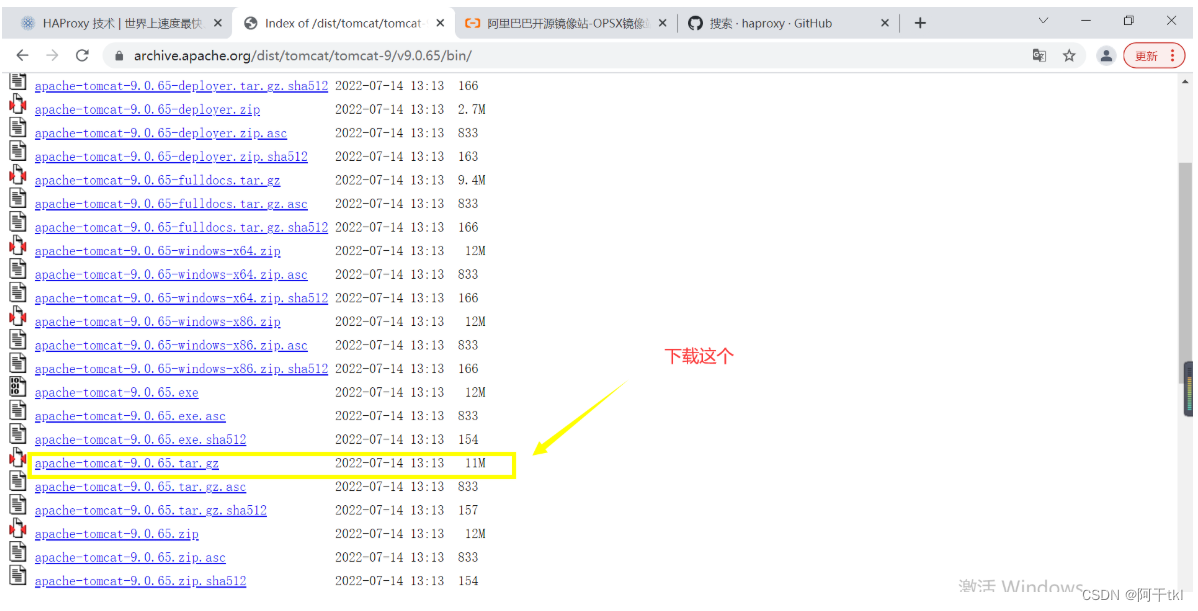Download apache-tomcat-9.0.65-windows-x86.zip
The image size is (1198, 611).
(x=157, y=322)
